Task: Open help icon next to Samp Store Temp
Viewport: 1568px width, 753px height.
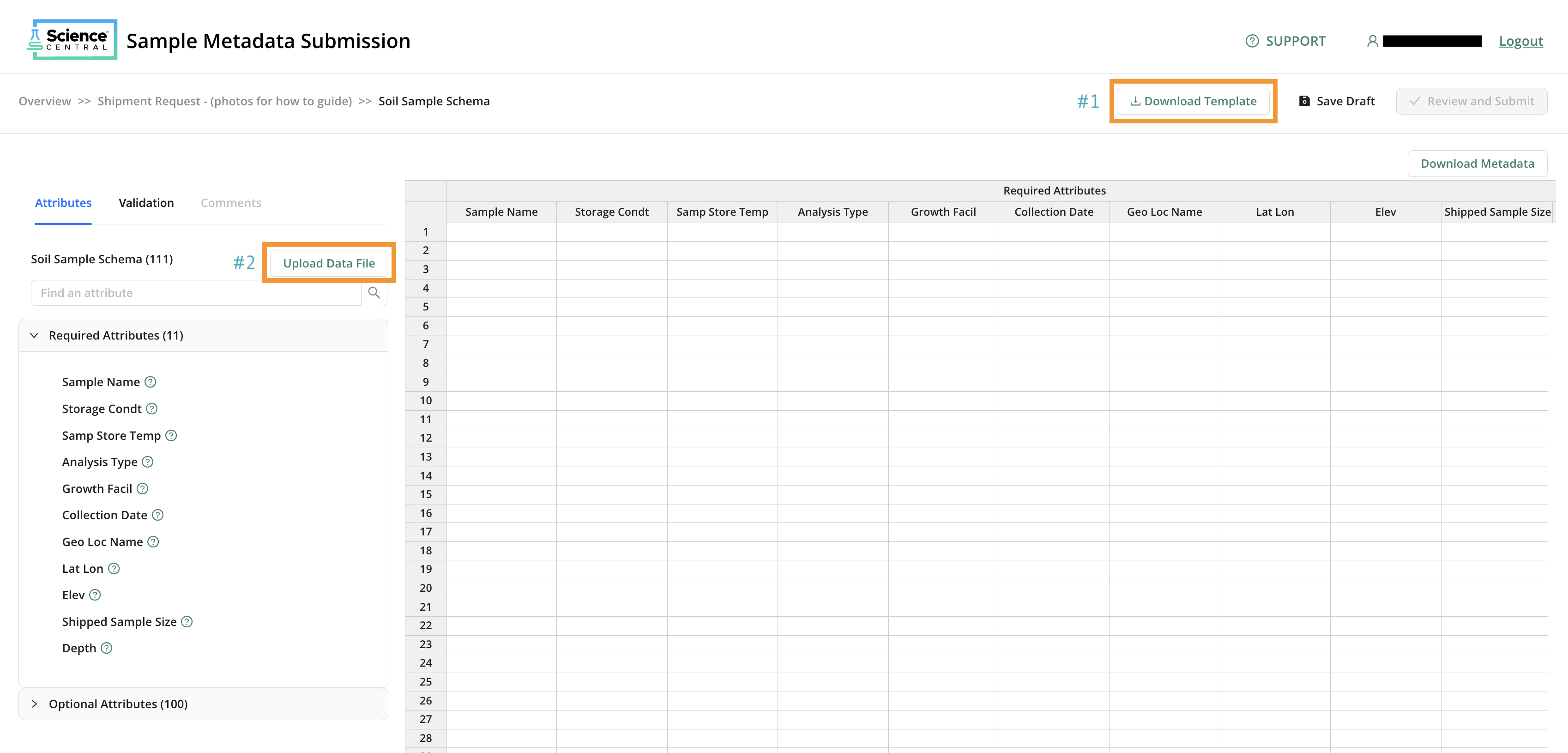Action: (x=171, y=436)
